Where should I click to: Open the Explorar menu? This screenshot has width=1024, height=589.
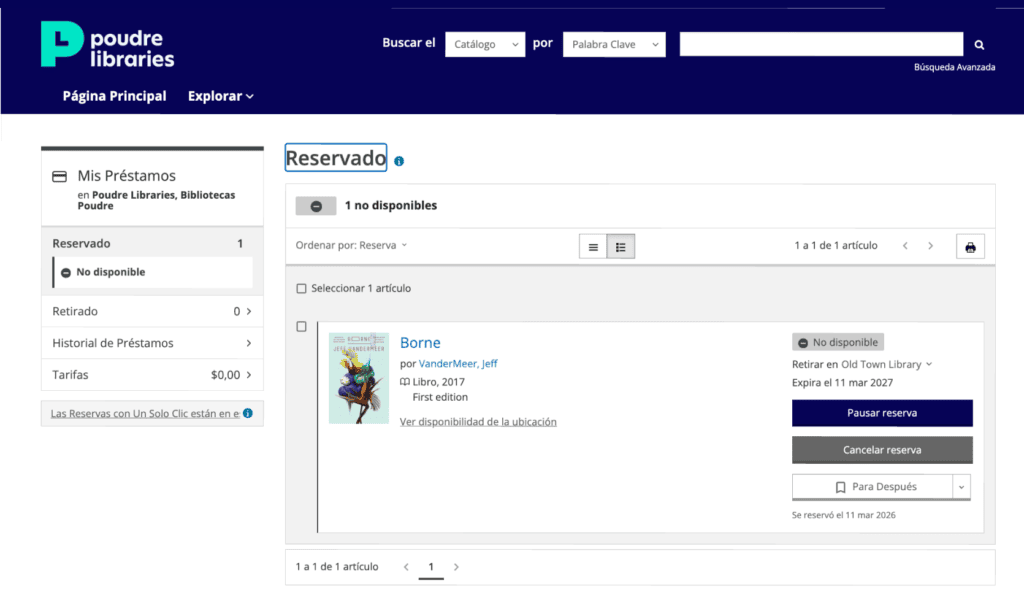click(221, 96)
